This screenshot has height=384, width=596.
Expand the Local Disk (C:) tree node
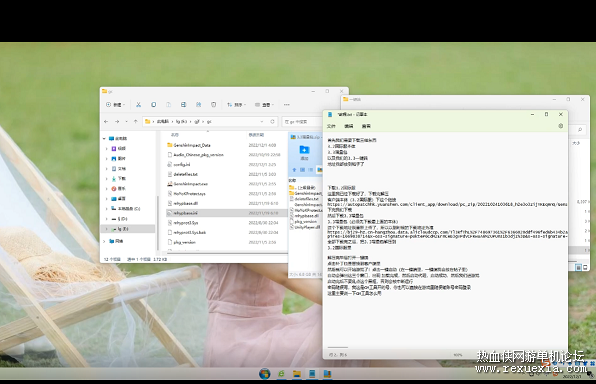pyautogui.click(x=107, y=209)
